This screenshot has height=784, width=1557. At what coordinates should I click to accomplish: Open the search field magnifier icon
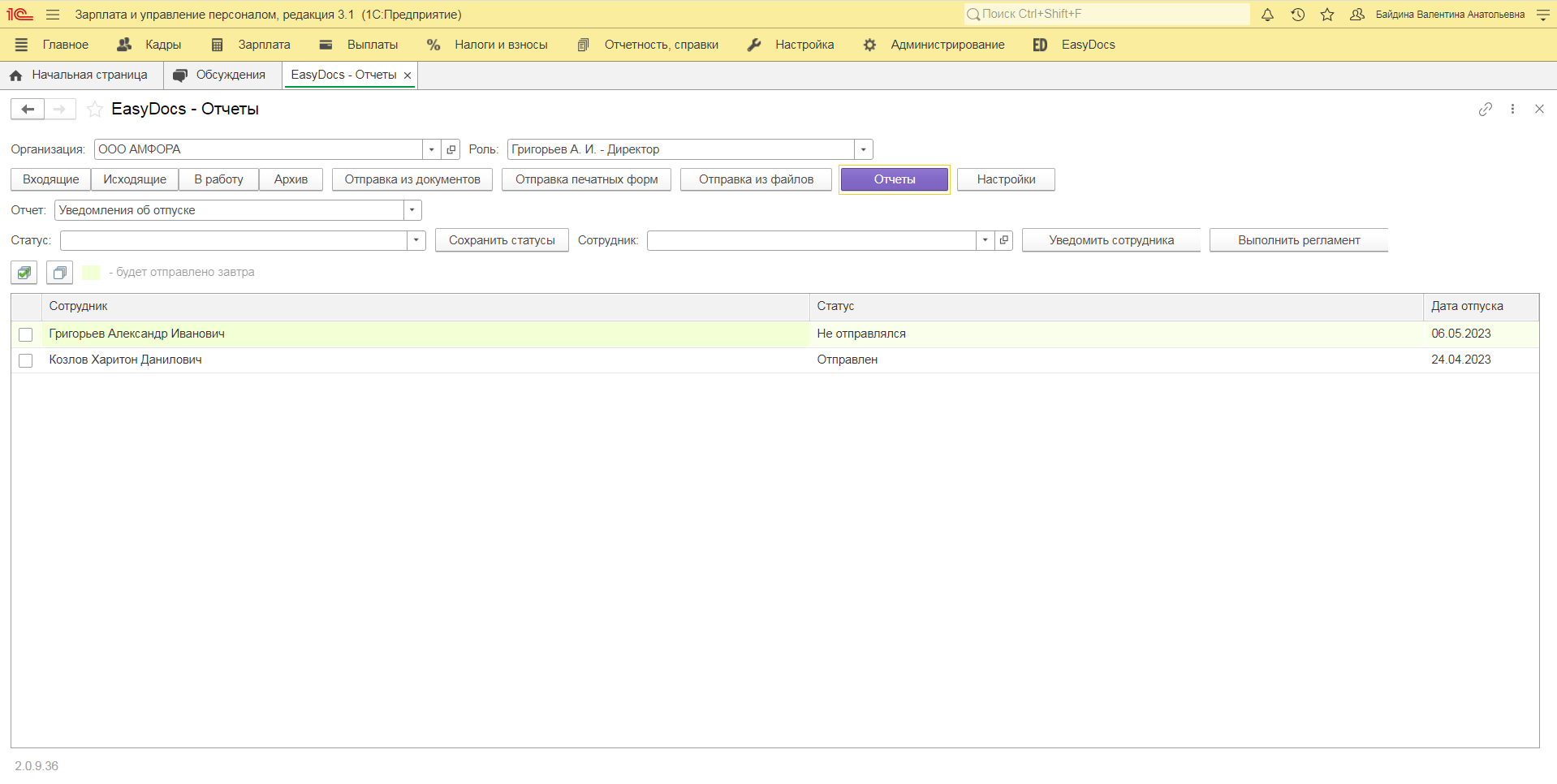[973, 14]
